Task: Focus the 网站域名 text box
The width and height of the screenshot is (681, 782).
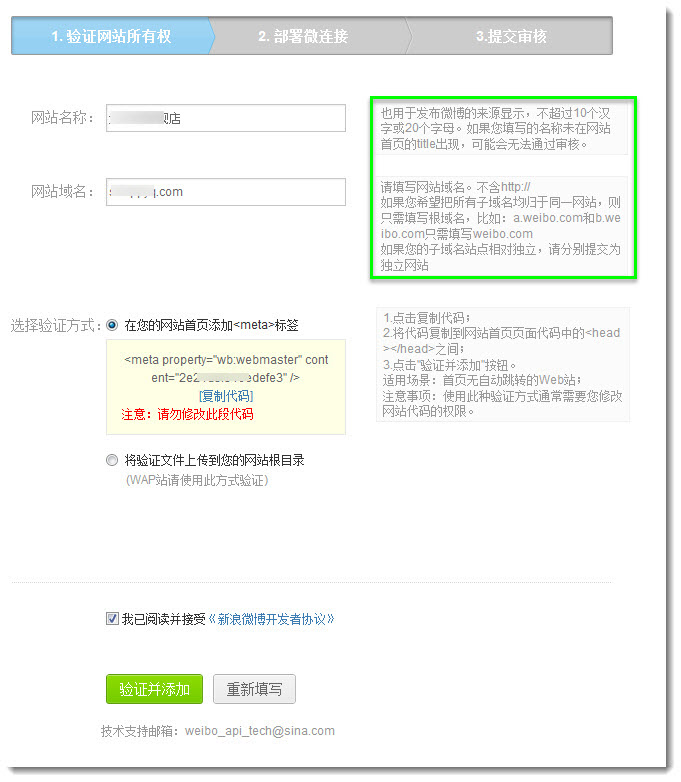Action: click(x=226, y=192)
